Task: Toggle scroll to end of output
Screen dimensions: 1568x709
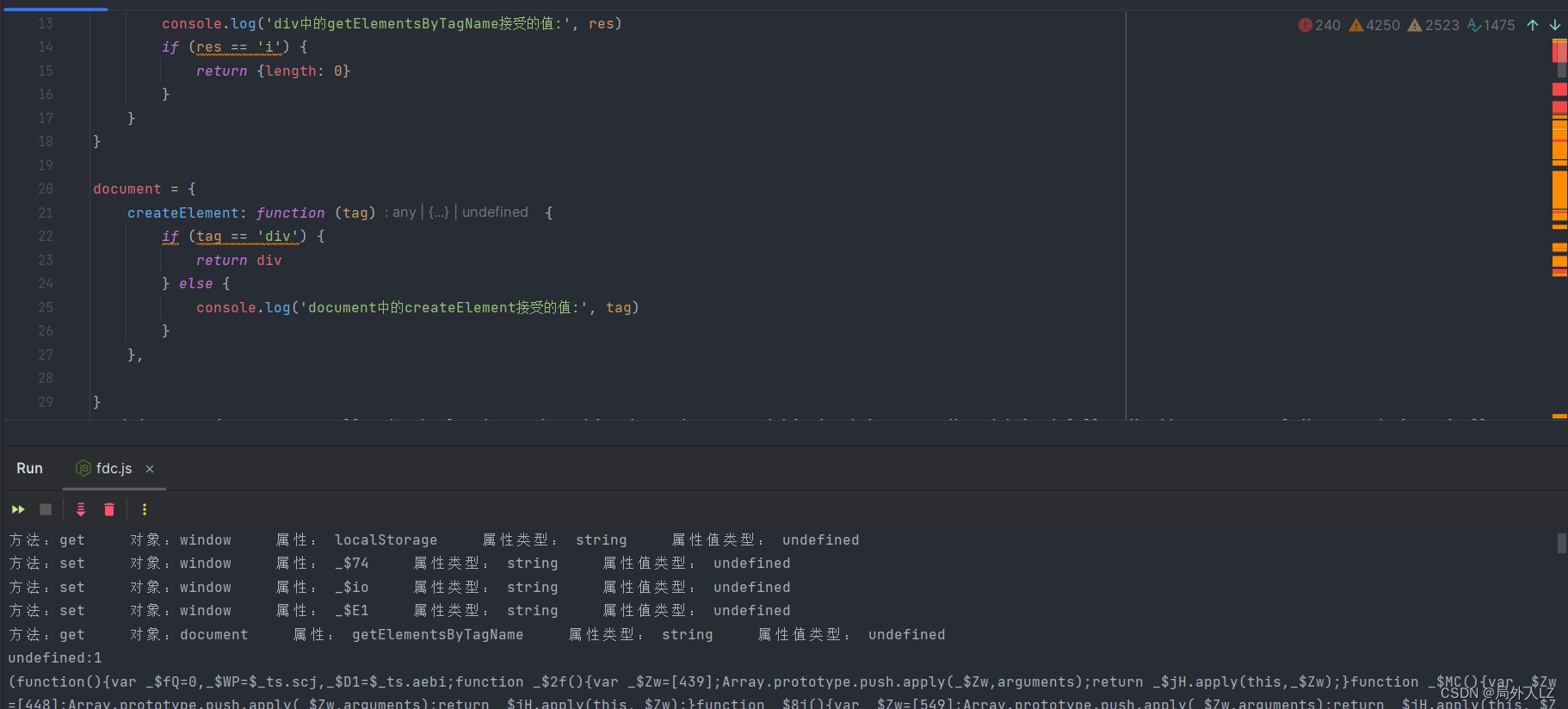Action: (x=81, y=509)
